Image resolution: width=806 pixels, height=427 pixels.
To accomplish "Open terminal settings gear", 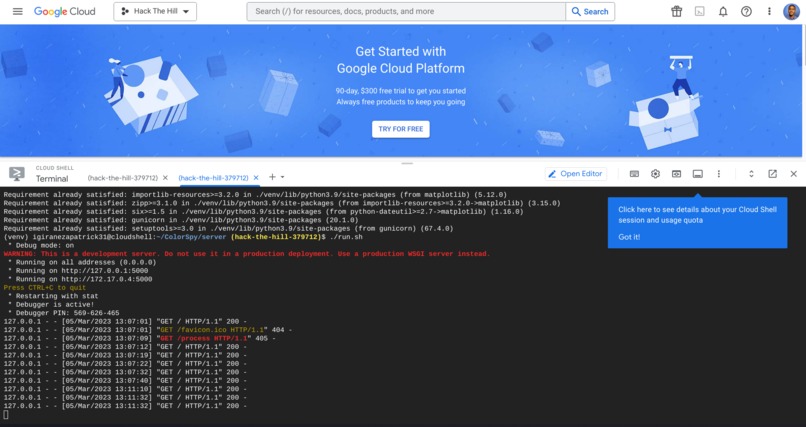I will [655, 174].
